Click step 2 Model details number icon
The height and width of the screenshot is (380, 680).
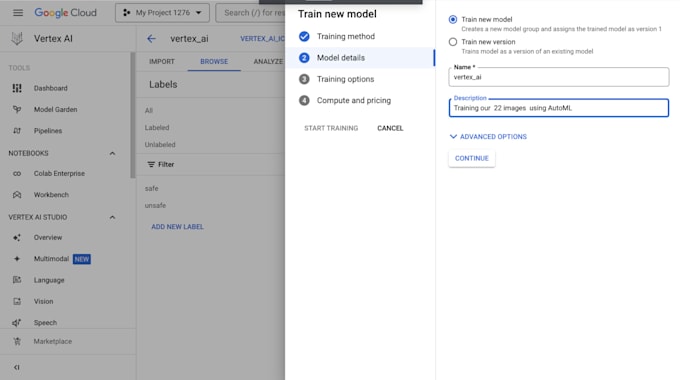coord(304,58)
